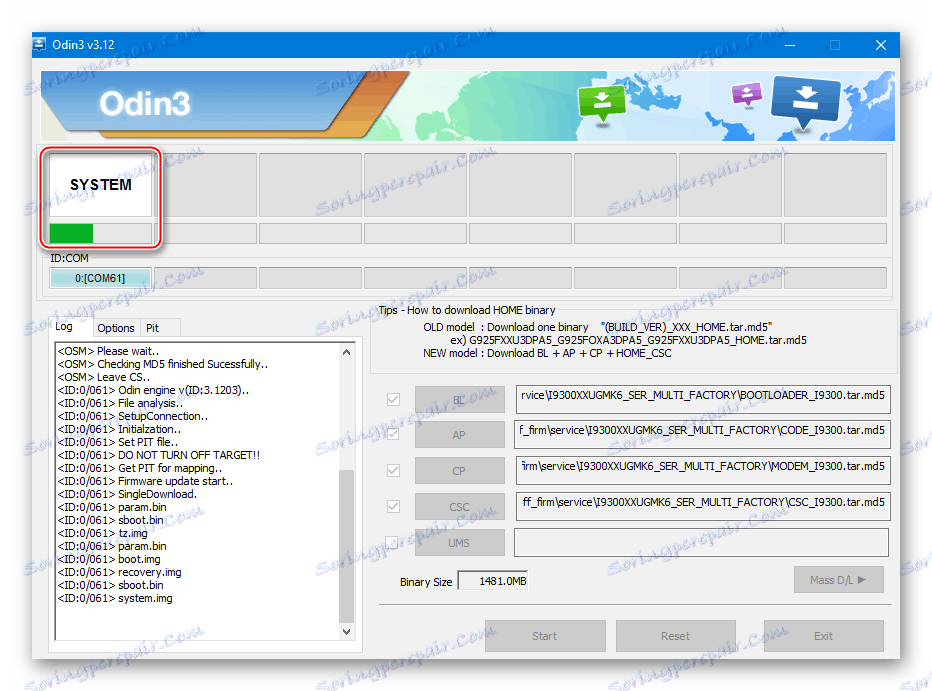Screen dimensions: 932x691
Task: Minimize the Odin3 window
Action: coord(789,45)
